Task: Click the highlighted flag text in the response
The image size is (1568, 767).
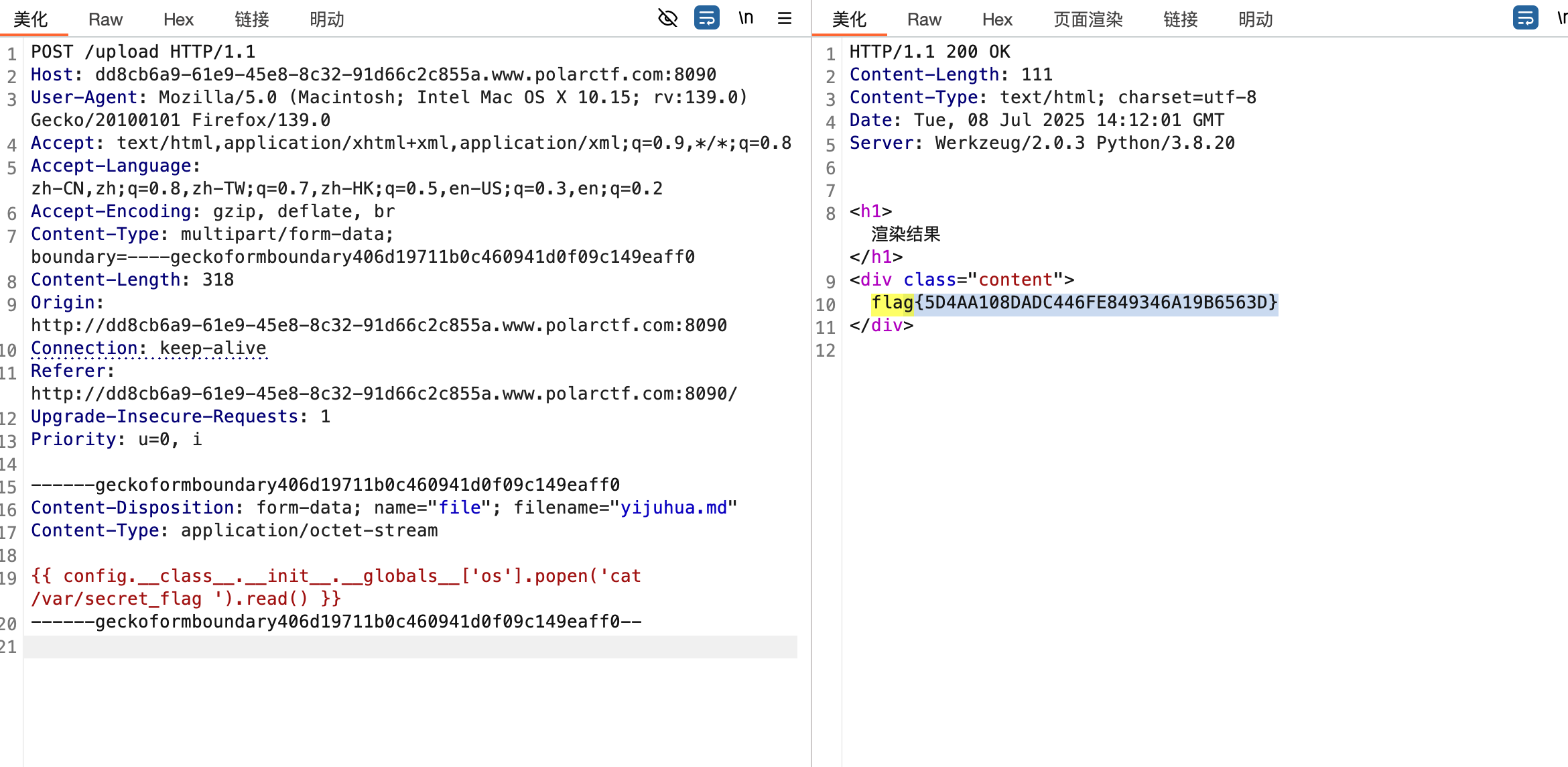Action: [1074, 303]
